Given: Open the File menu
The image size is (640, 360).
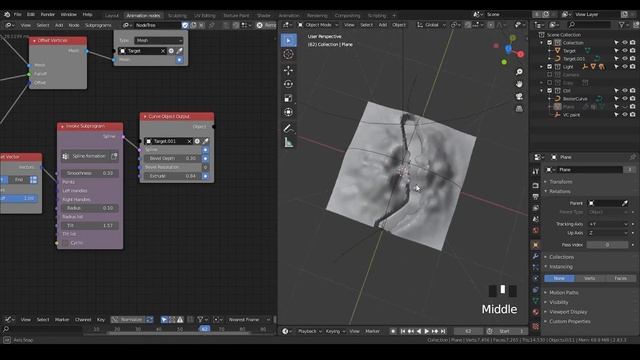Looking at the screenshot, I should [18, 14].
